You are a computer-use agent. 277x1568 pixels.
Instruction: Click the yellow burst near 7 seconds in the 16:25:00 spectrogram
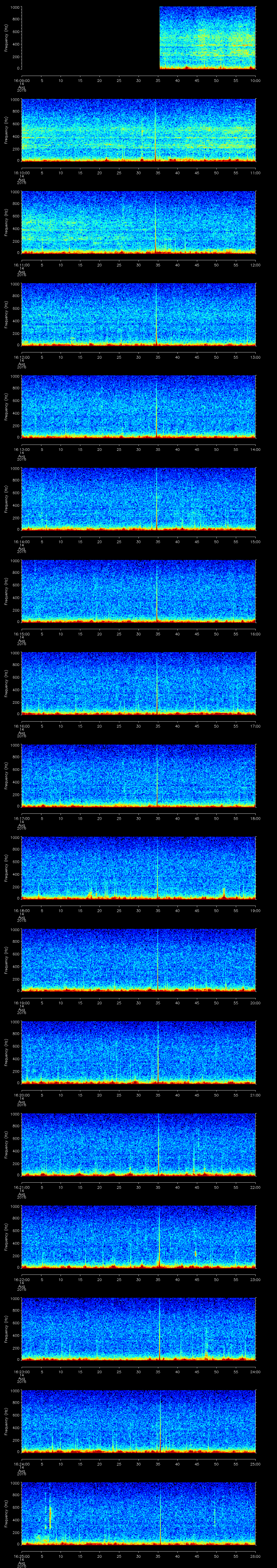click(x=50, y=1515)
